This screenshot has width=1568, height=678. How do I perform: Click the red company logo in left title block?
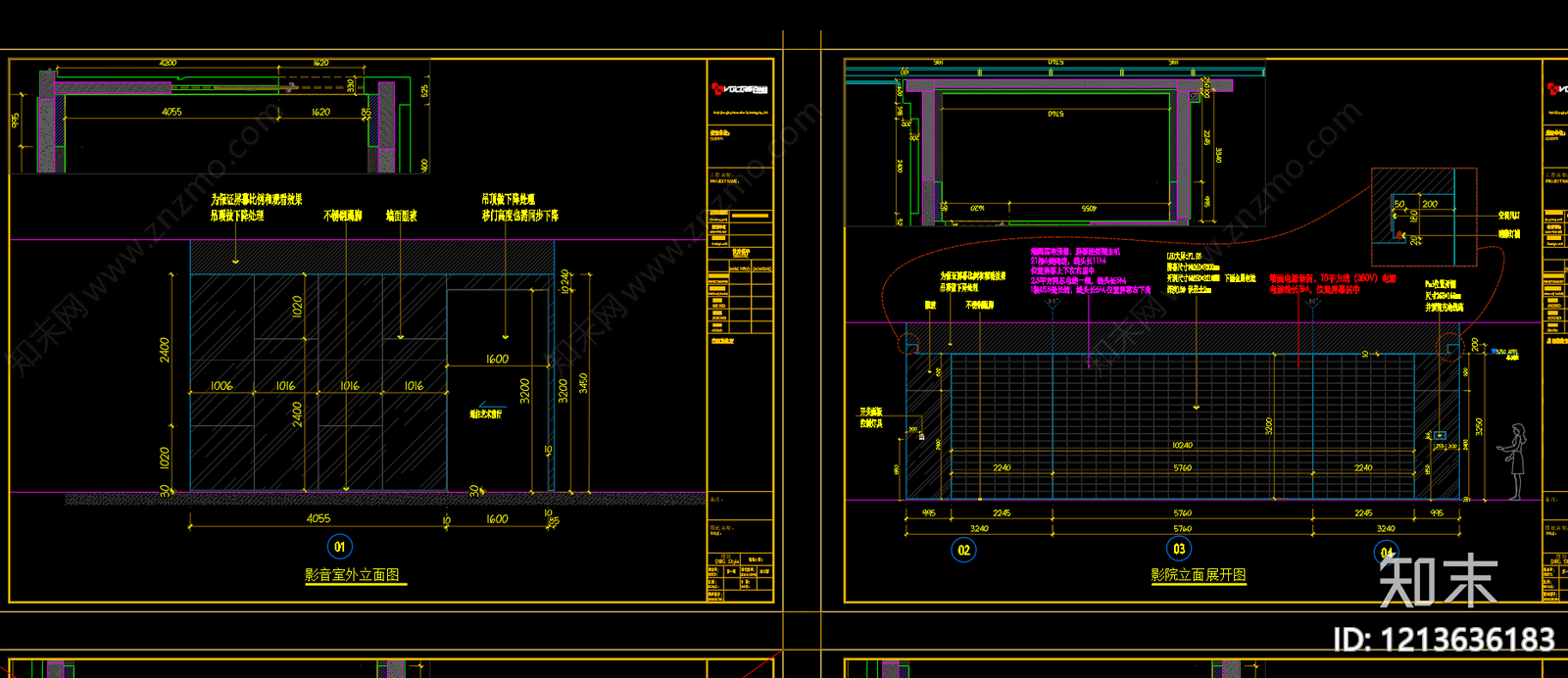739,90
